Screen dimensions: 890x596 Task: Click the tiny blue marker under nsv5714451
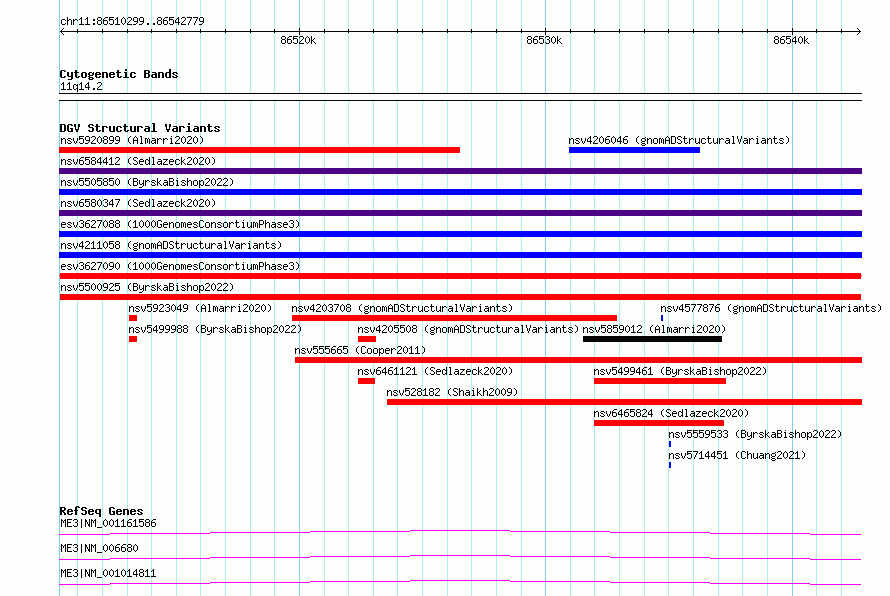670,465
